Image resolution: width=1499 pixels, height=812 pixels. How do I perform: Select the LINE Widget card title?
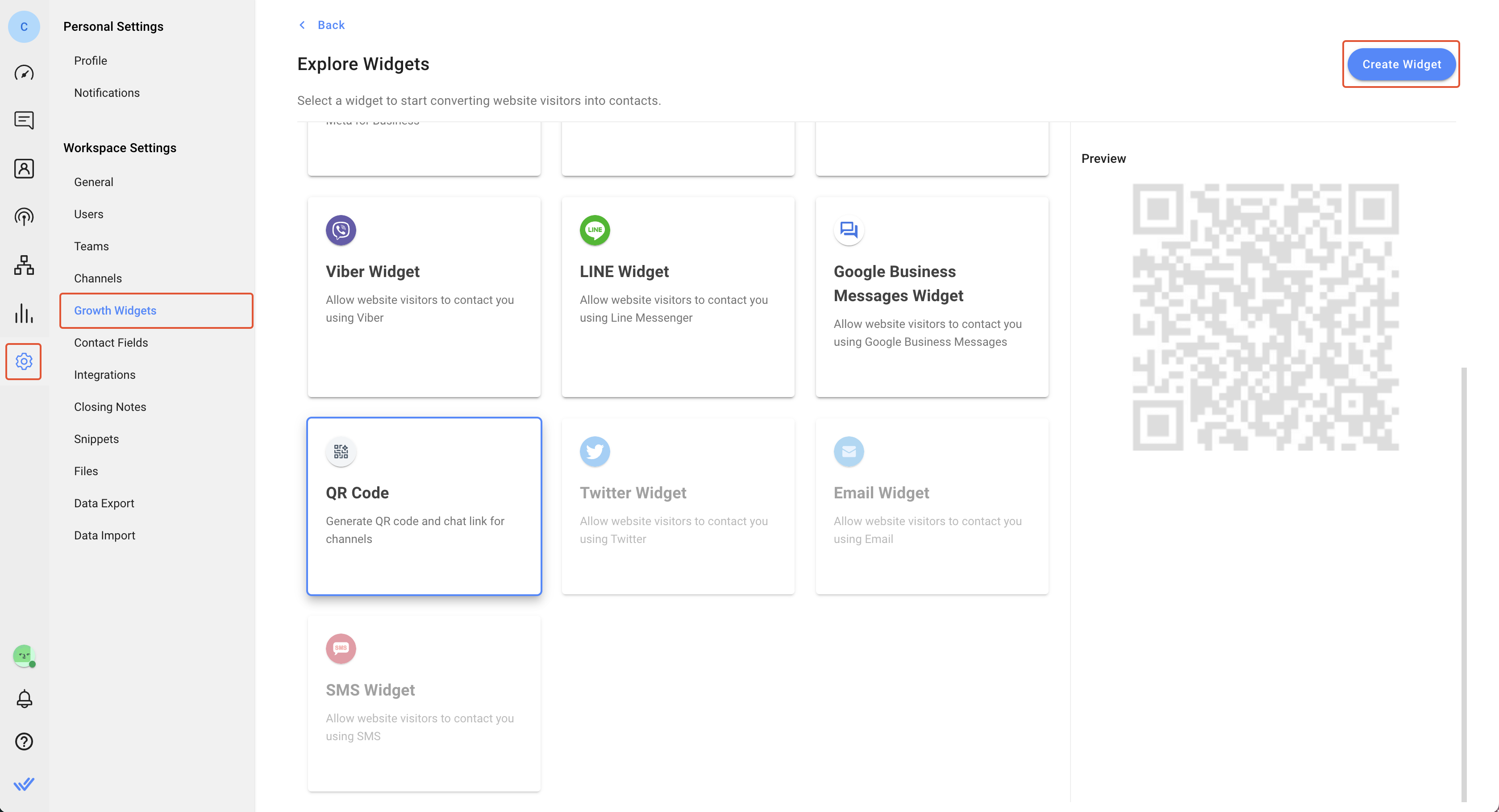point(624,272)
